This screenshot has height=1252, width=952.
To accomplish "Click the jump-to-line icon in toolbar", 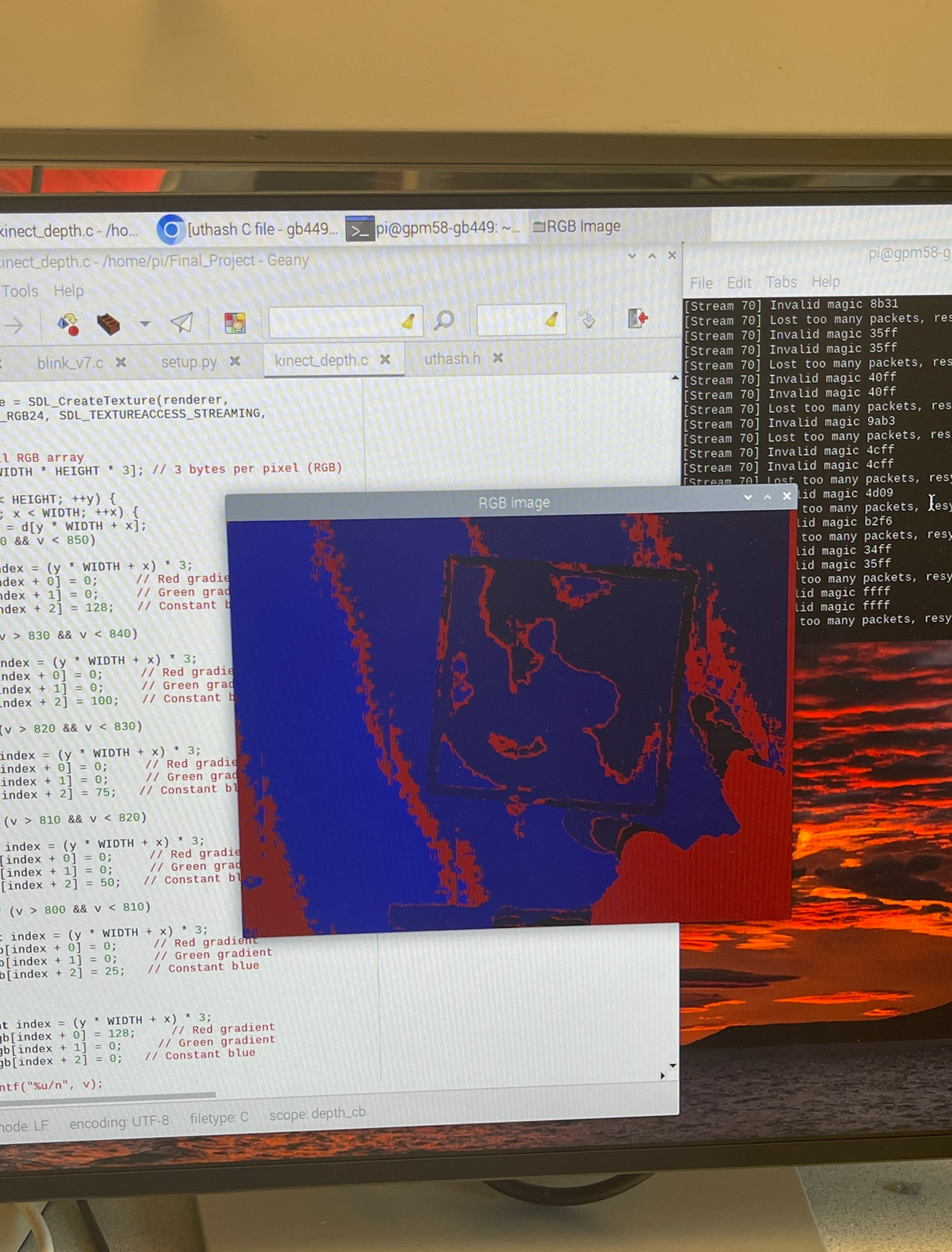I will [x=587, y=319].
